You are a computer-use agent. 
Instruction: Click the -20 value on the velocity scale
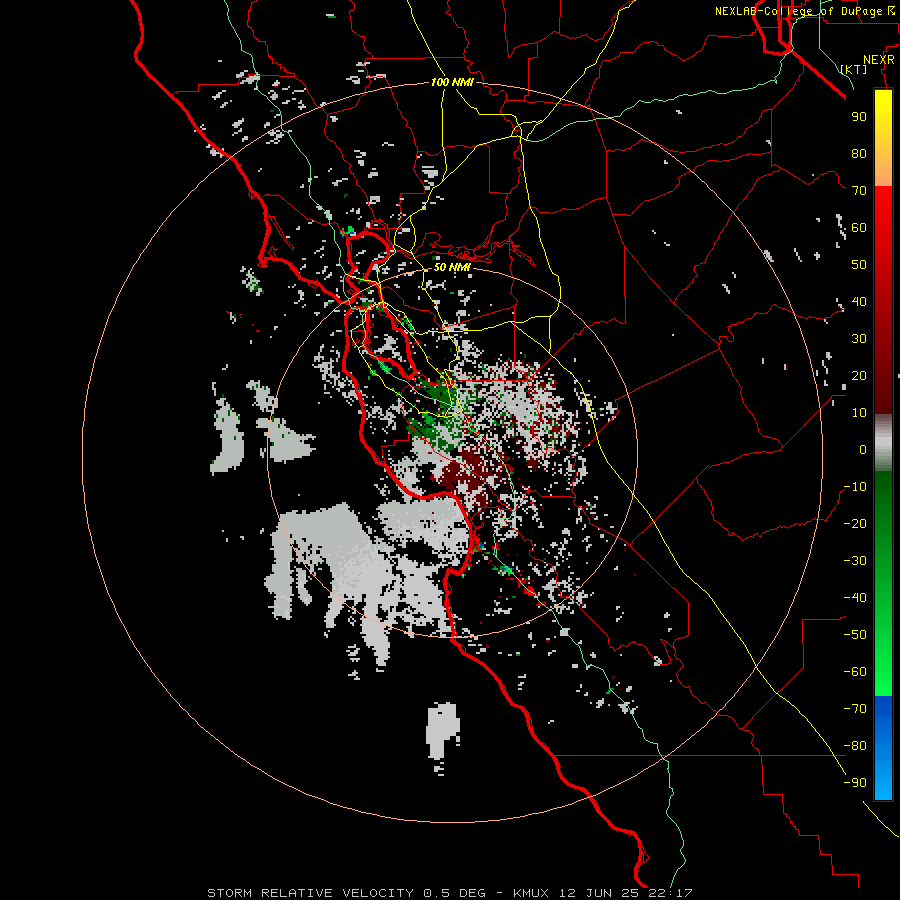(x=855, y=524)
